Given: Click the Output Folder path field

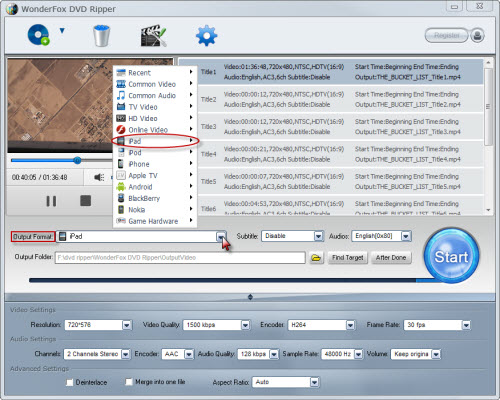Looking at the screenshot, I should coord(180,258).
